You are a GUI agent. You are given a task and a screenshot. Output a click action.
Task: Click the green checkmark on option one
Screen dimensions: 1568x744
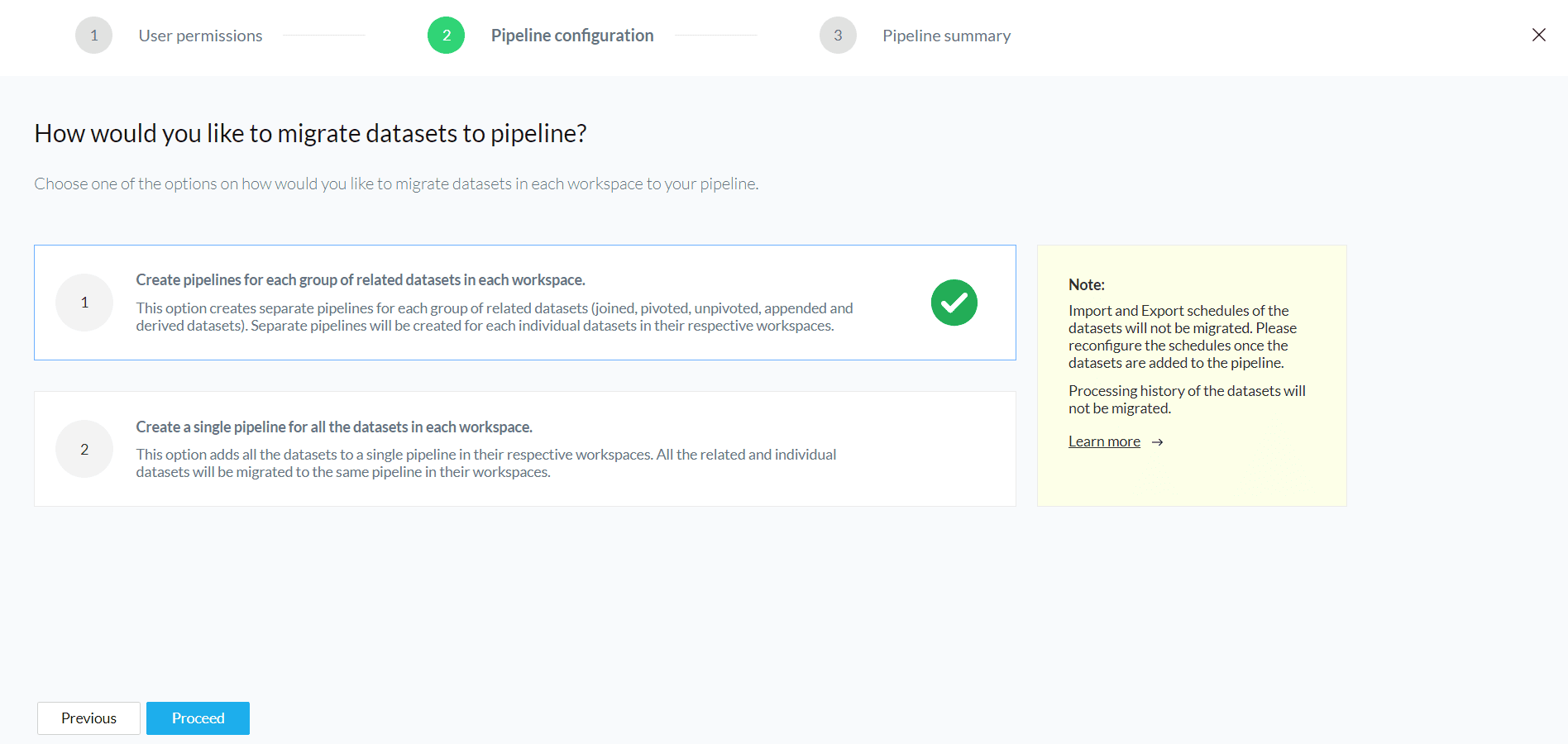pyautogui.click(x=954, y=303)
